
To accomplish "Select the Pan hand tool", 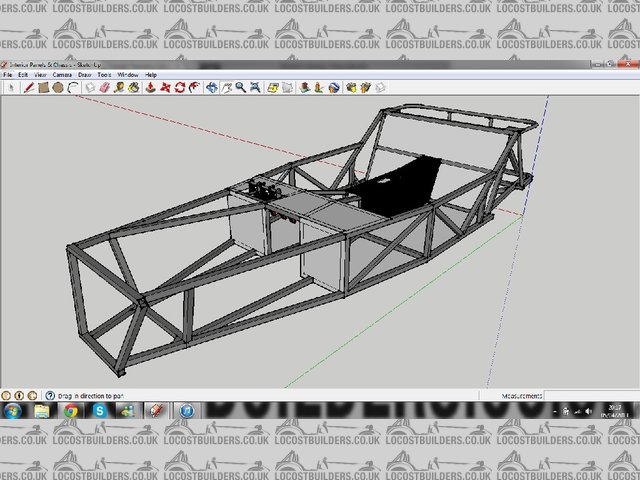I will [x=226, y=87].
